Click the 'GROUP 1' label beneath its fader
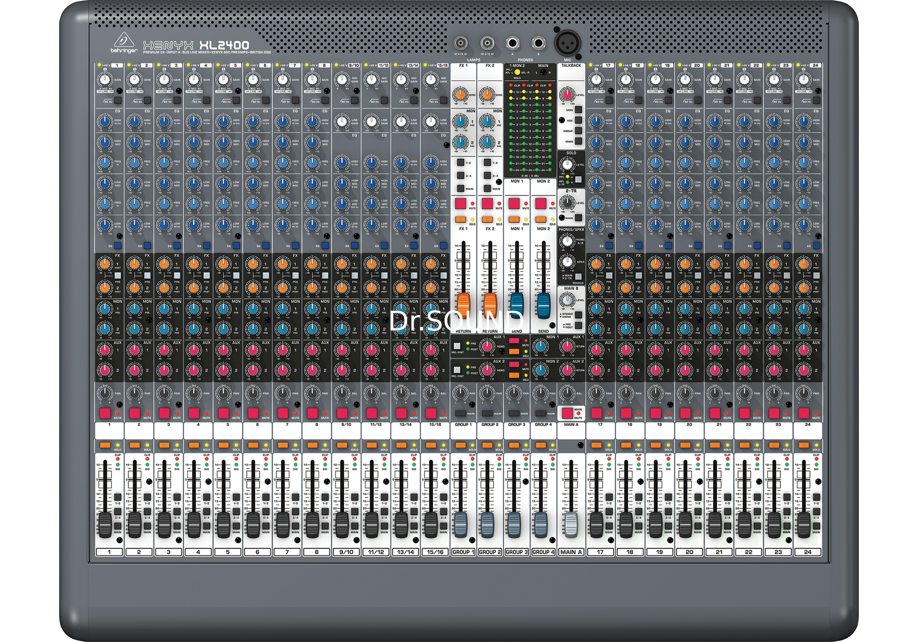 pyautogui.click(x=463, y=551)
